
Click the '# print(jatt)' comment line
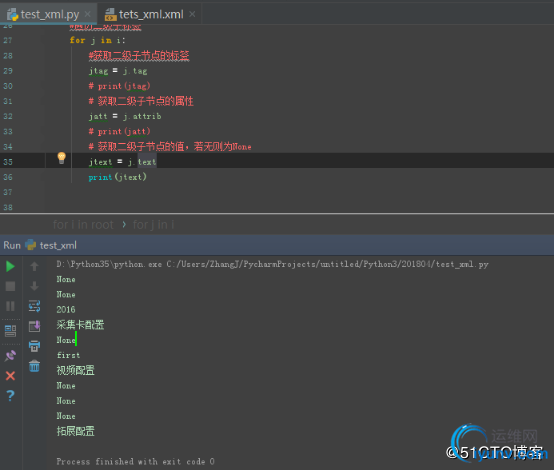[x=119, y=131]
